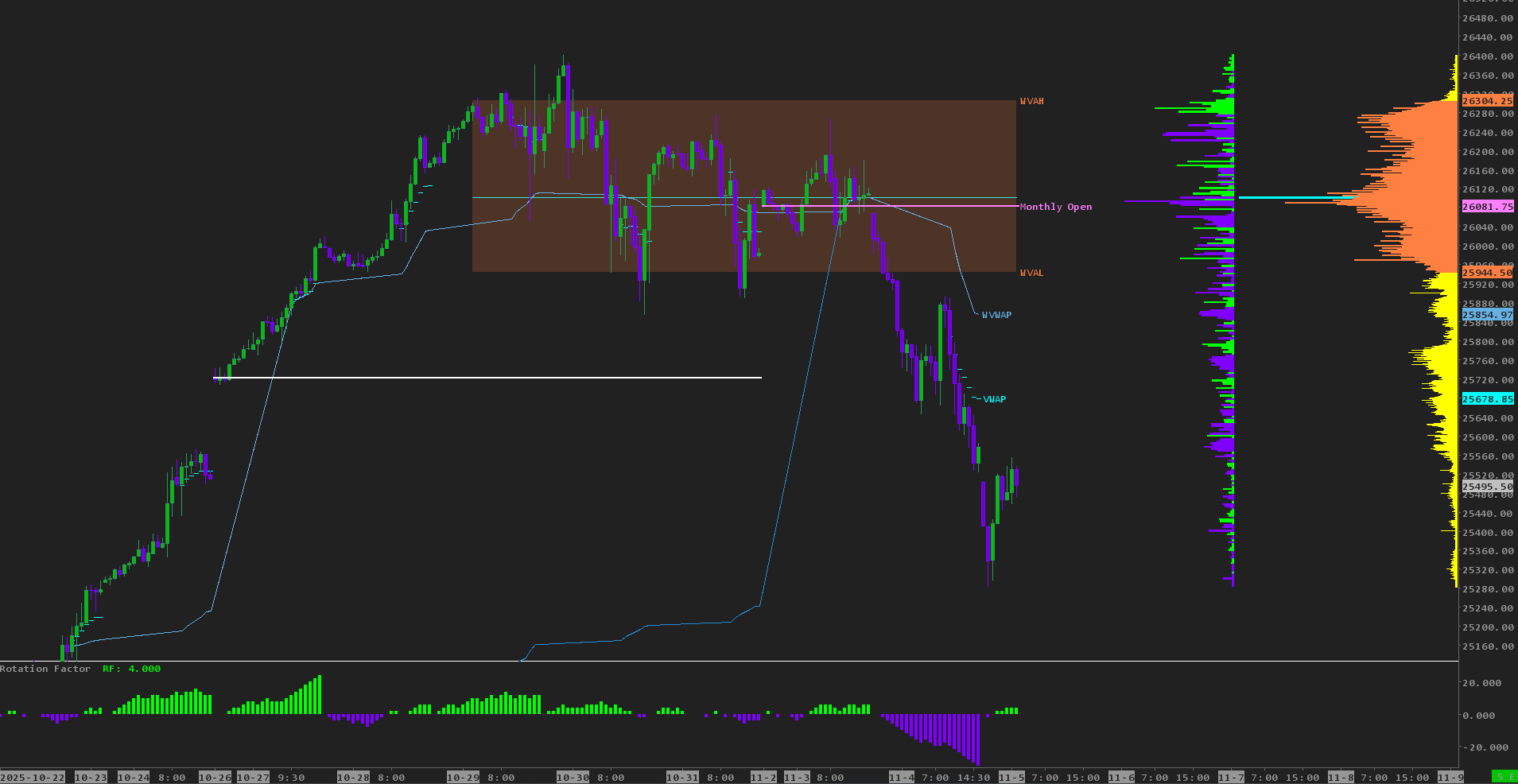Click the "Rotation Factor RF: 4.000" study label
The height and width of the screenshot is (784, 1518).
click(x=80, y=668)
